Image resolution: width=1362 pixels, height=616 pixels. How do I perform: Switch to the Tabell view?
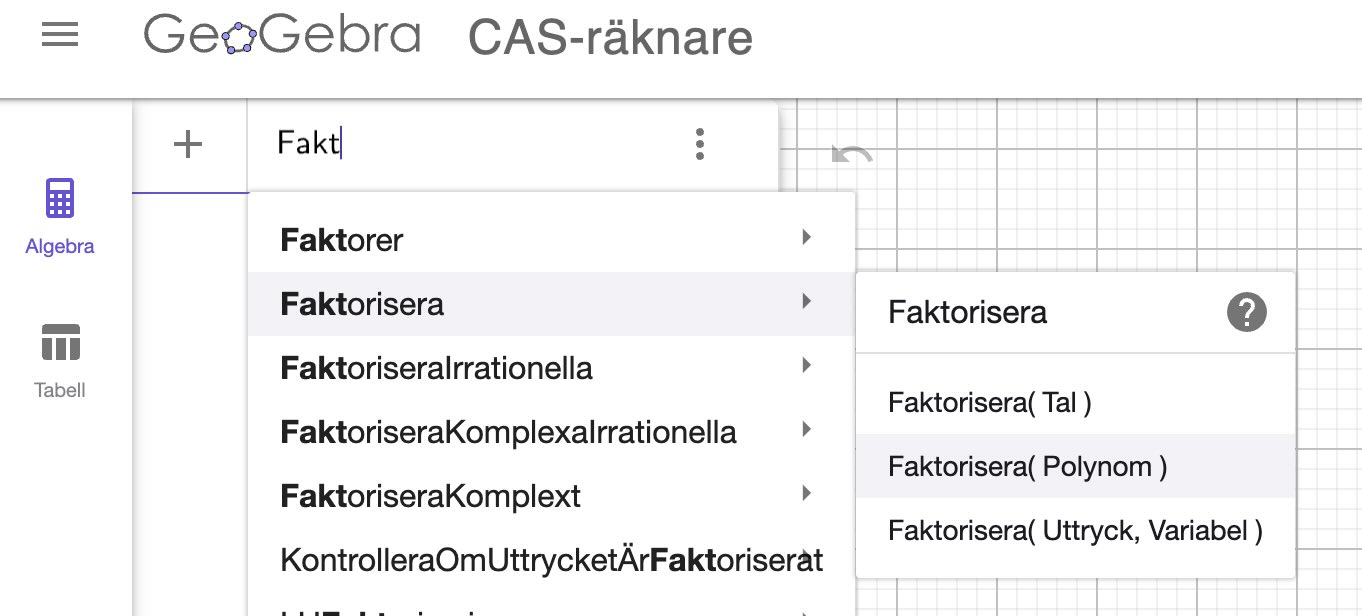59,358
